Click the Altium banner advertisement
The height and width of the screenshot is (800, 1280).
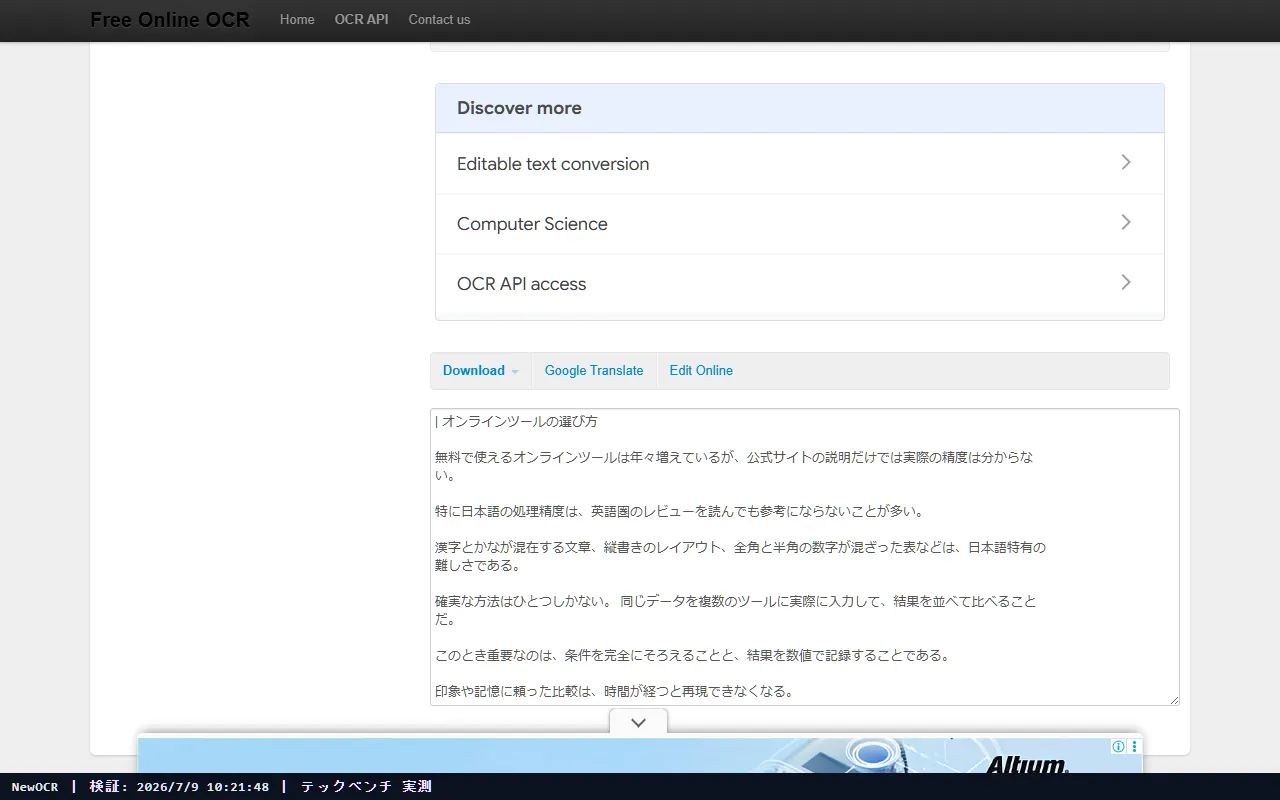640,756
